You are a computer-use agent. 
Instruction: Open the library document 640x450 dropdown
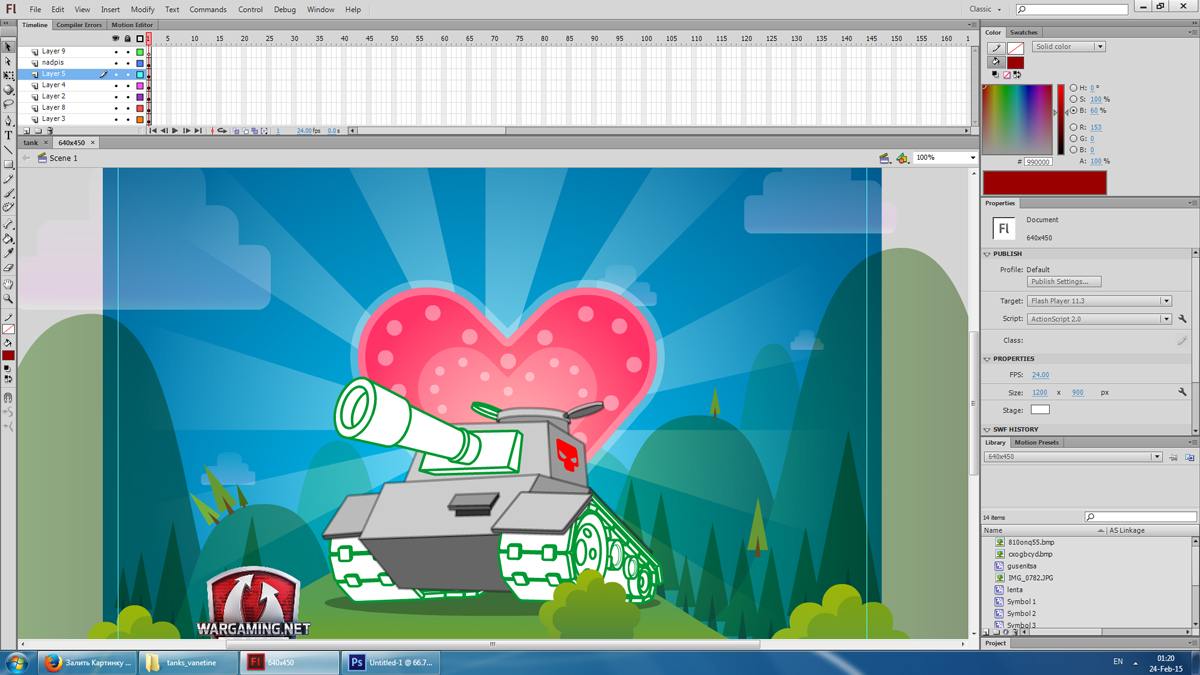(x=1073, y=457)
